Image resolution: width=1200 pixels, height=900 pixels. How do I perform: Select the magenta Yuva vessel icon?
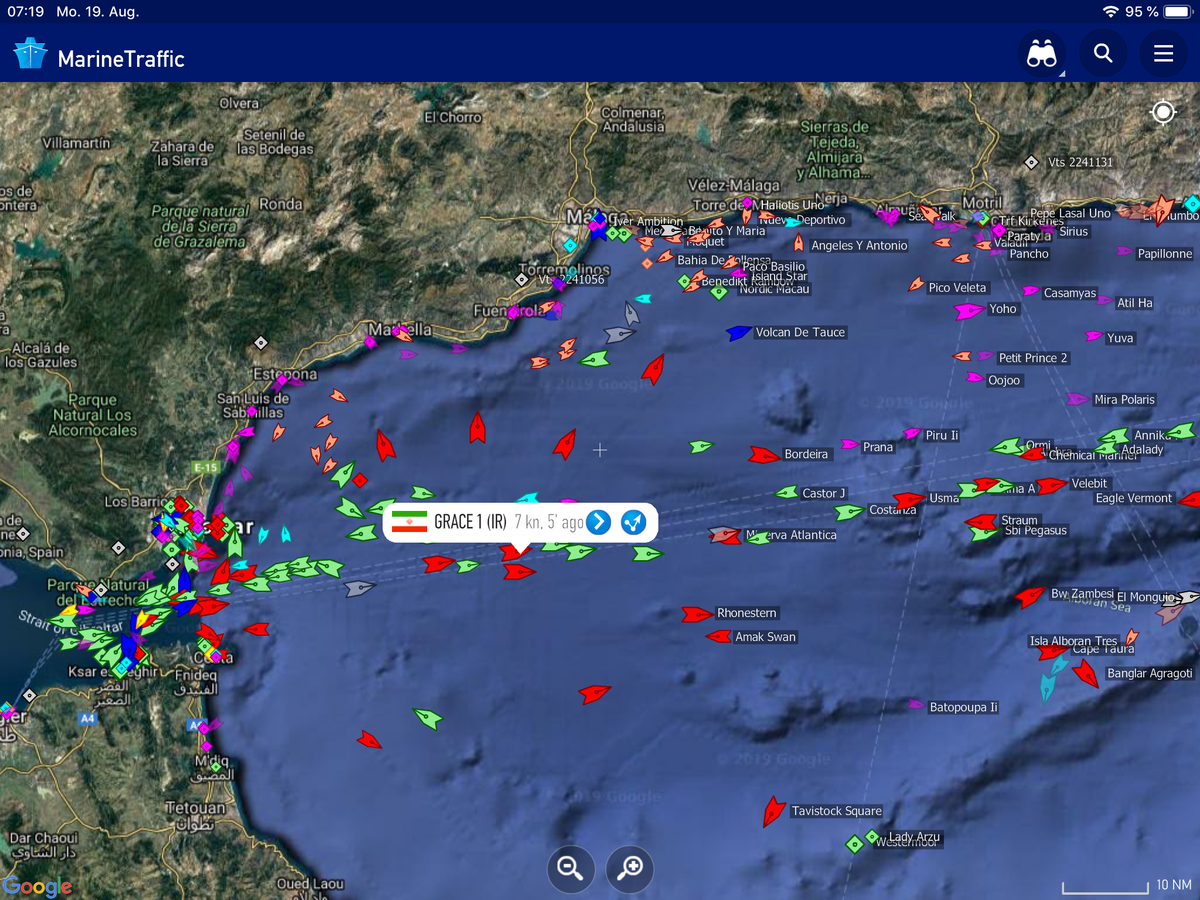click(x=1094, y=336)
